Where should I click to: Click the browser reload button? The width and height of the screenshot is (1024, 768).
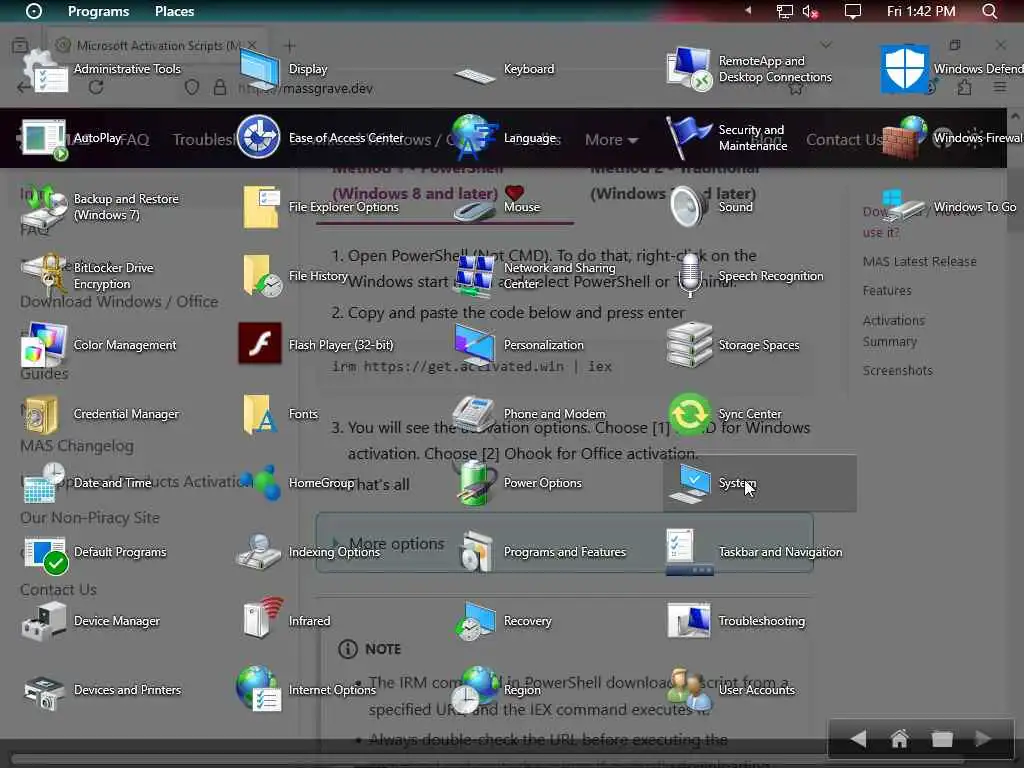click(x=96, y=88)
